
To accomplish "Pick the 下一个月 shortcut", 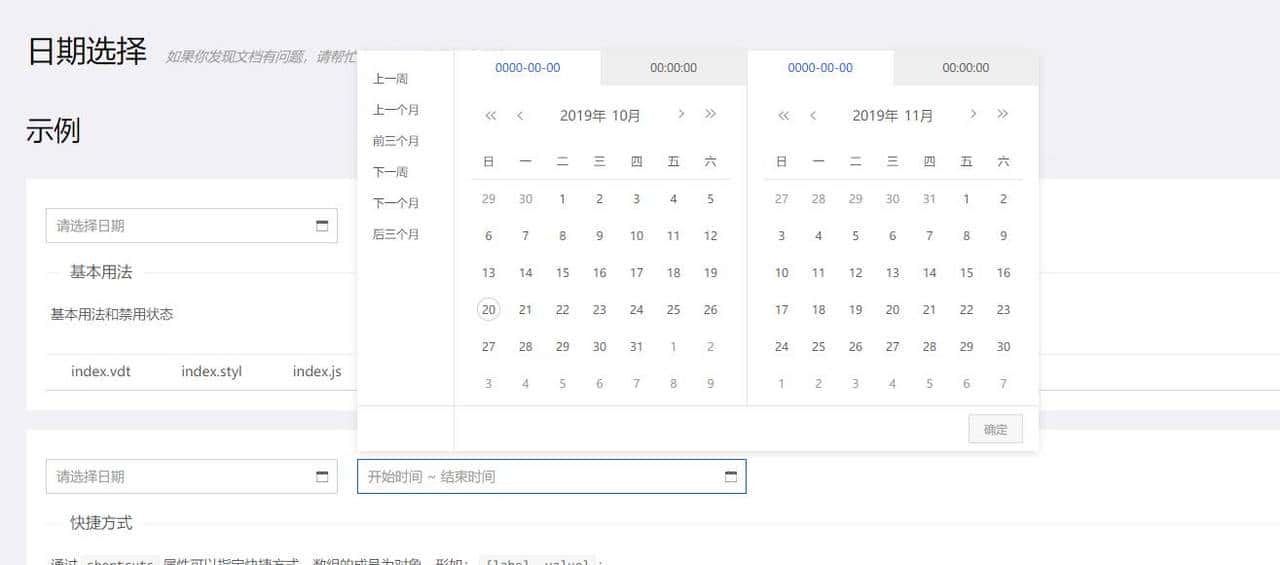I will tap(396, 203).
